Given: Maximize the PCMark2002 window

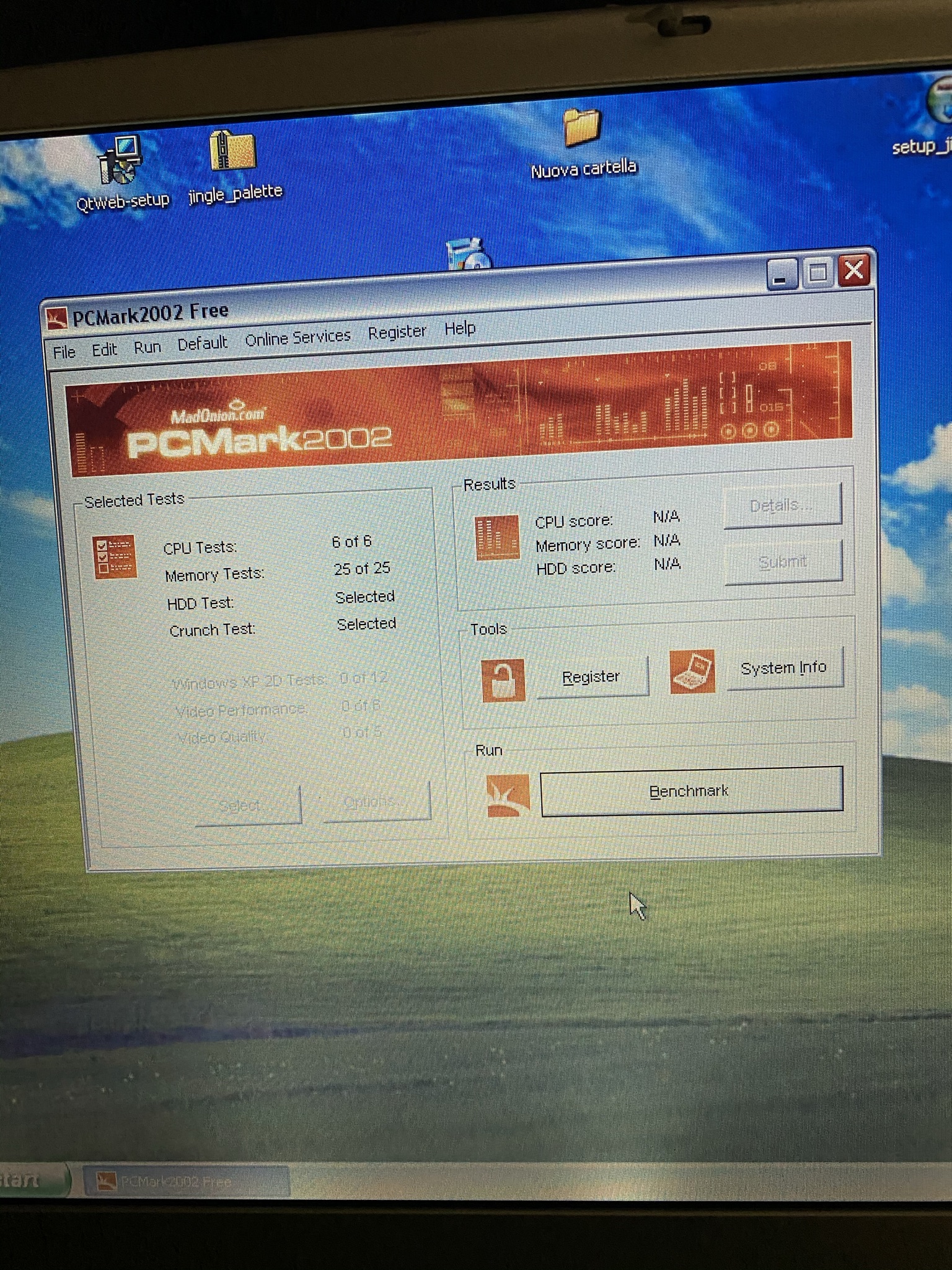Looking at the screenshot, I should 818,272.
